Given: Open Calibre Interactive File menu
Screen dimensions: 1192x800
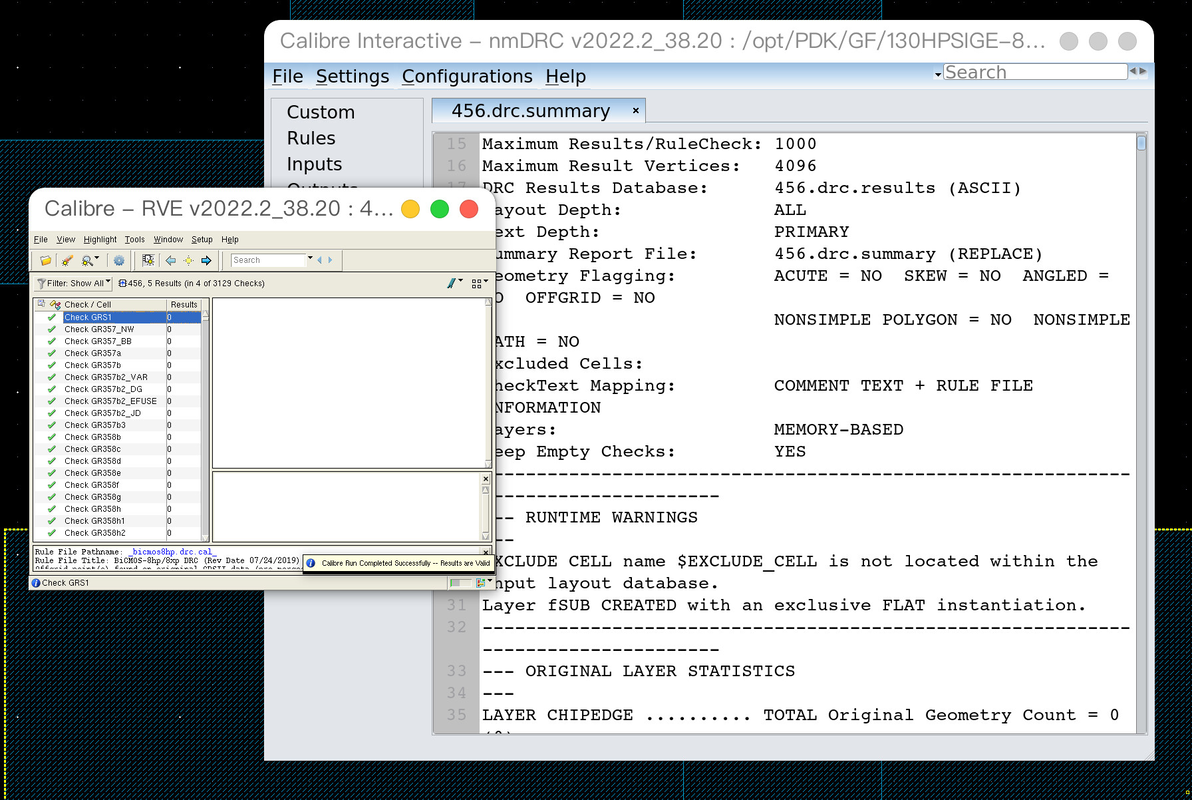Looking at the screenshot, I should [287, 77].
